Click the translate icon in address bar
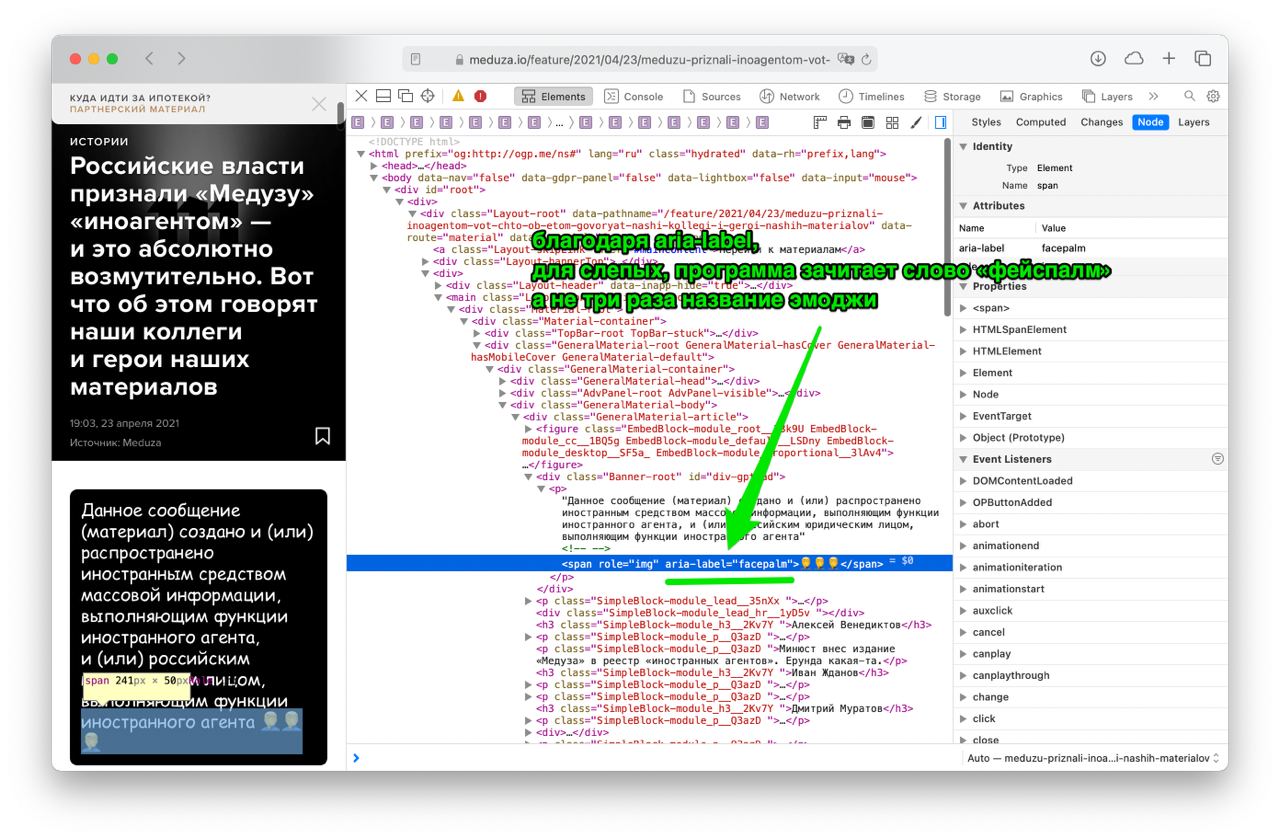This screenshot has width=1280, height=839. pyautogui.click(x=846, y=59)
